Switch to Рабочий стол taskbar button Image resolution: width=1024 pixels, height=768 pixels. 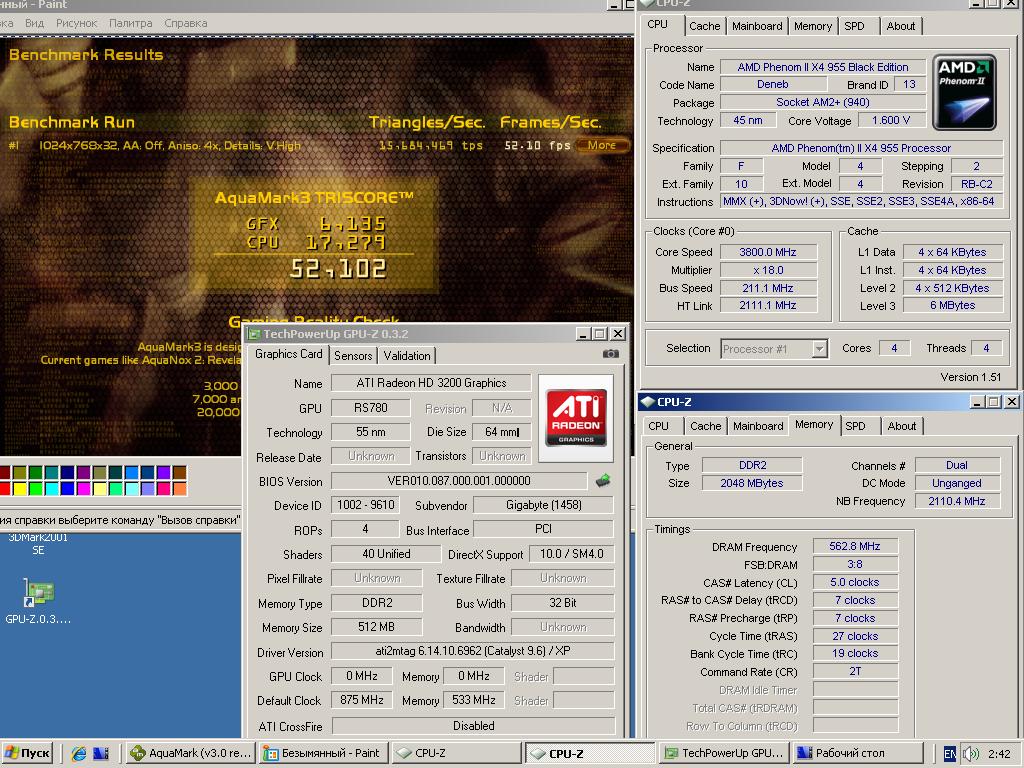click(858, 753)
